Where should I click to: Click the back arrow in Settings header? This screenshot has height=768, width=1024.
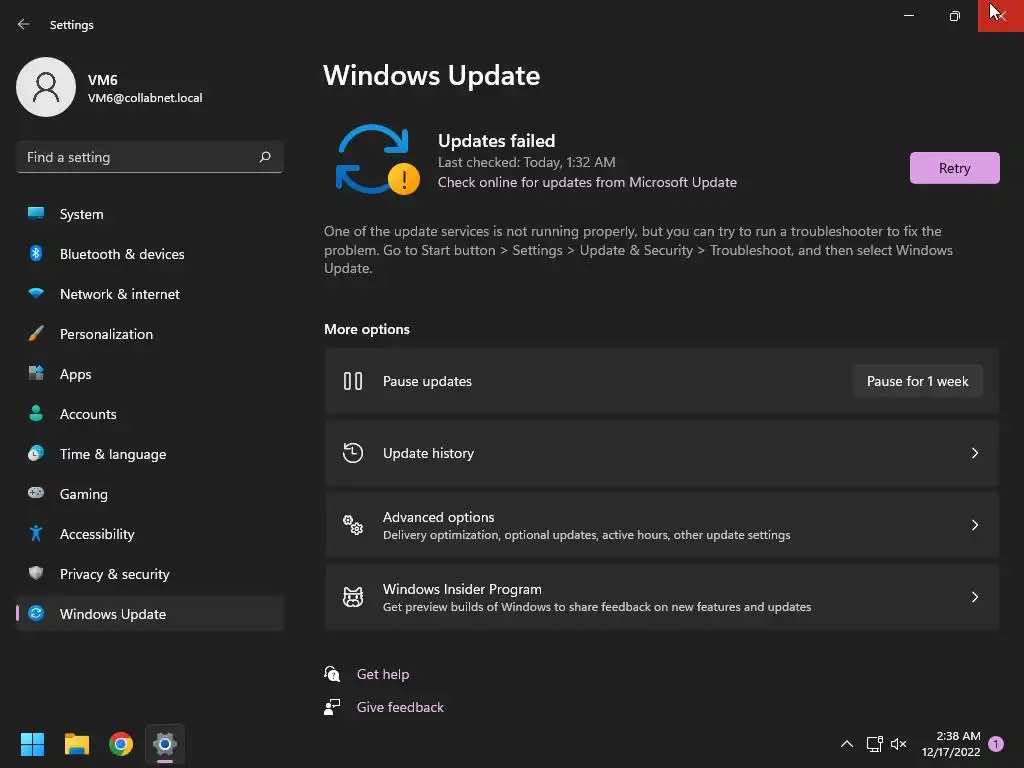[x=24, y=24]
